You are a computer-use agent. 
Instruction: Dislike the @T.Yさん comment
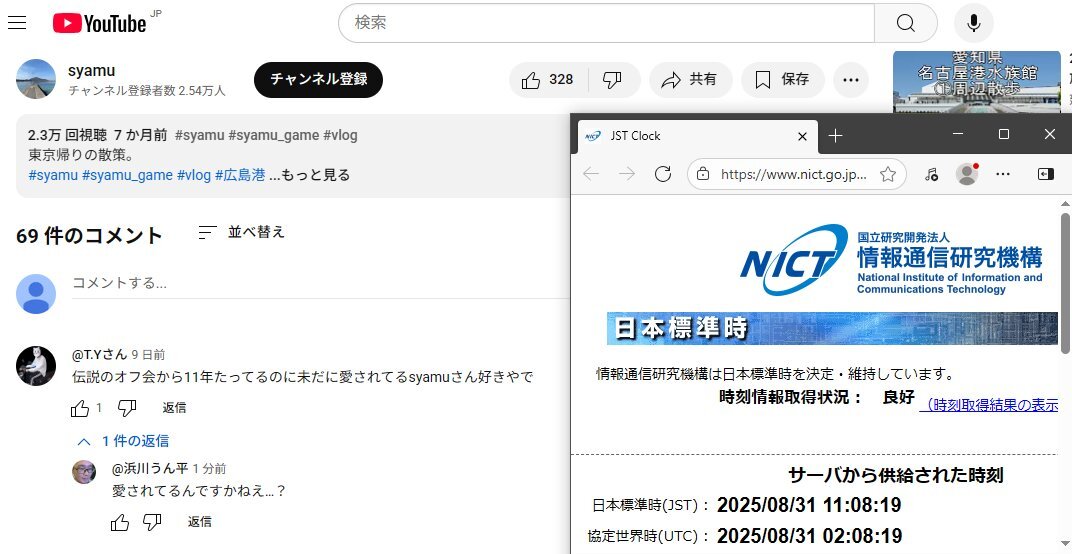point(127,408)
